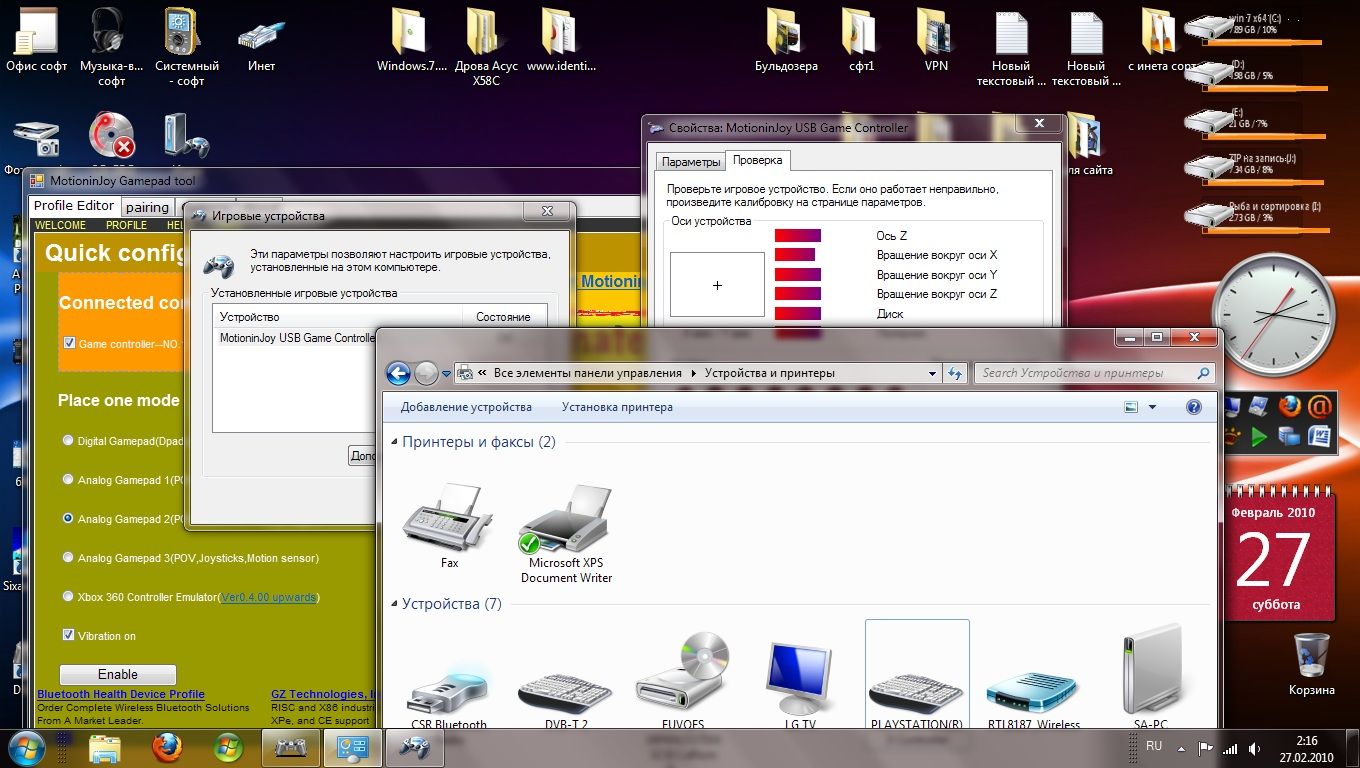Screen dimensions: 1360x768
Task: Select the LG TV device
Action: [x=798, y=680]
